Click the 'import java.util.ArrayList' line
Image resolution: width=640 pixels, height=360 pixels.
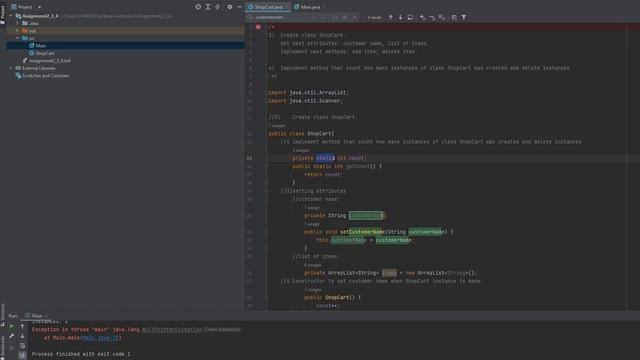point(309,93)
